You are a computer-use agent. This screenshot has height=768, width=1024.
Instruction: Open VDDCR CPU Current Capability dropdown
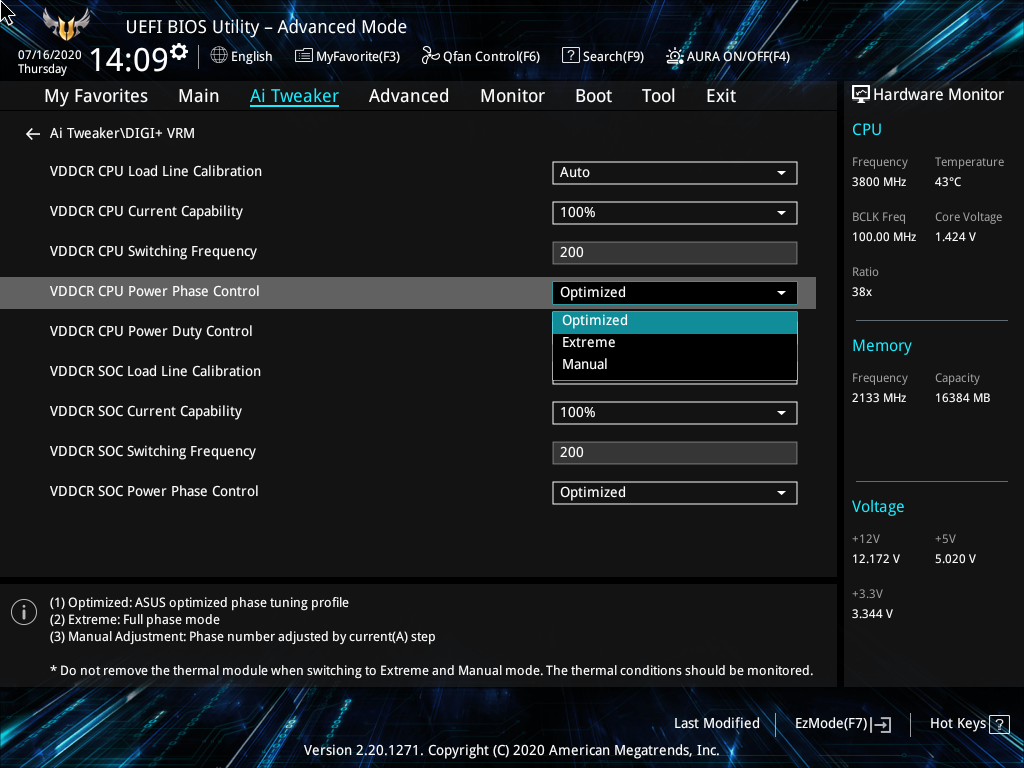pos(675,213)
